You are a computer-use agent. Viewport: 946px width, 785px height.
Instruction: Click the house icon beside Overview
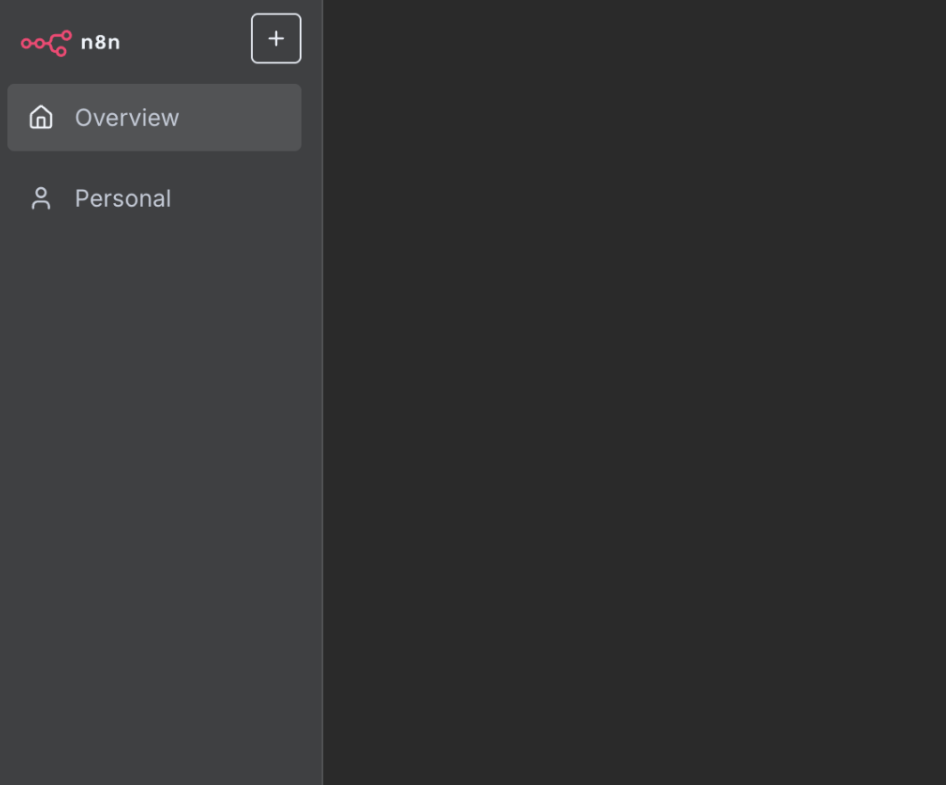click(x=41, y=118)
